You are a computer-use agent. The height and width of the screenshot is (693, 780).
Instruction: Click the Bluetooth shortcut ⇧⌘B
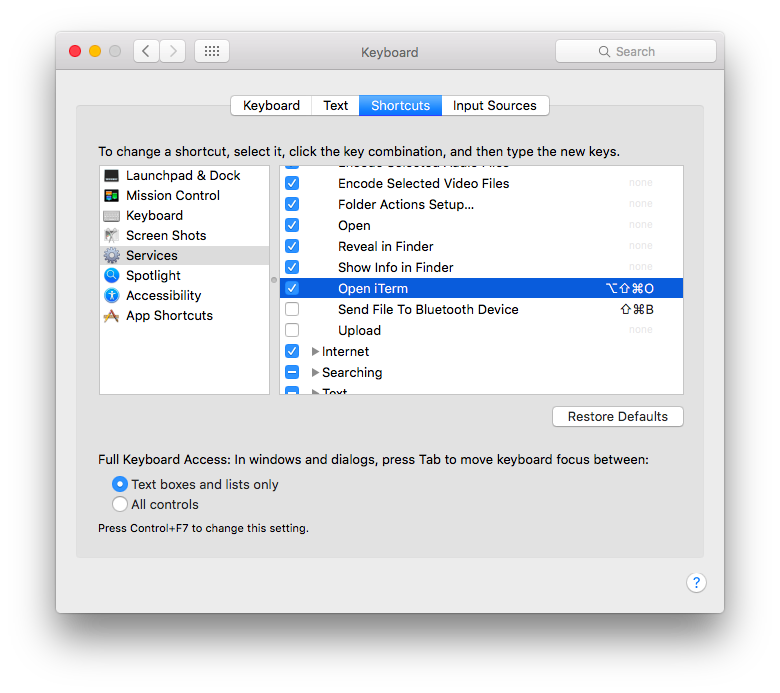637,309
